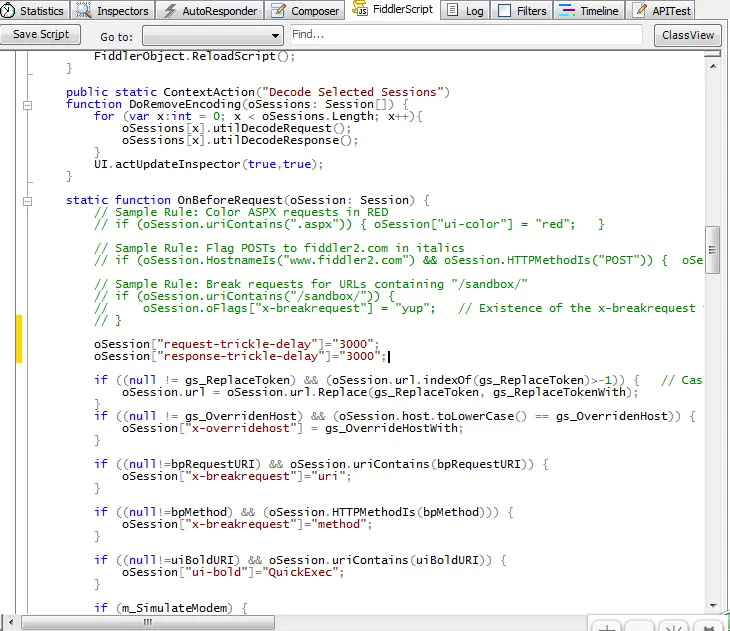Click the Timeline bars icon
Viewport: 730px width, 631px height.
567,10
